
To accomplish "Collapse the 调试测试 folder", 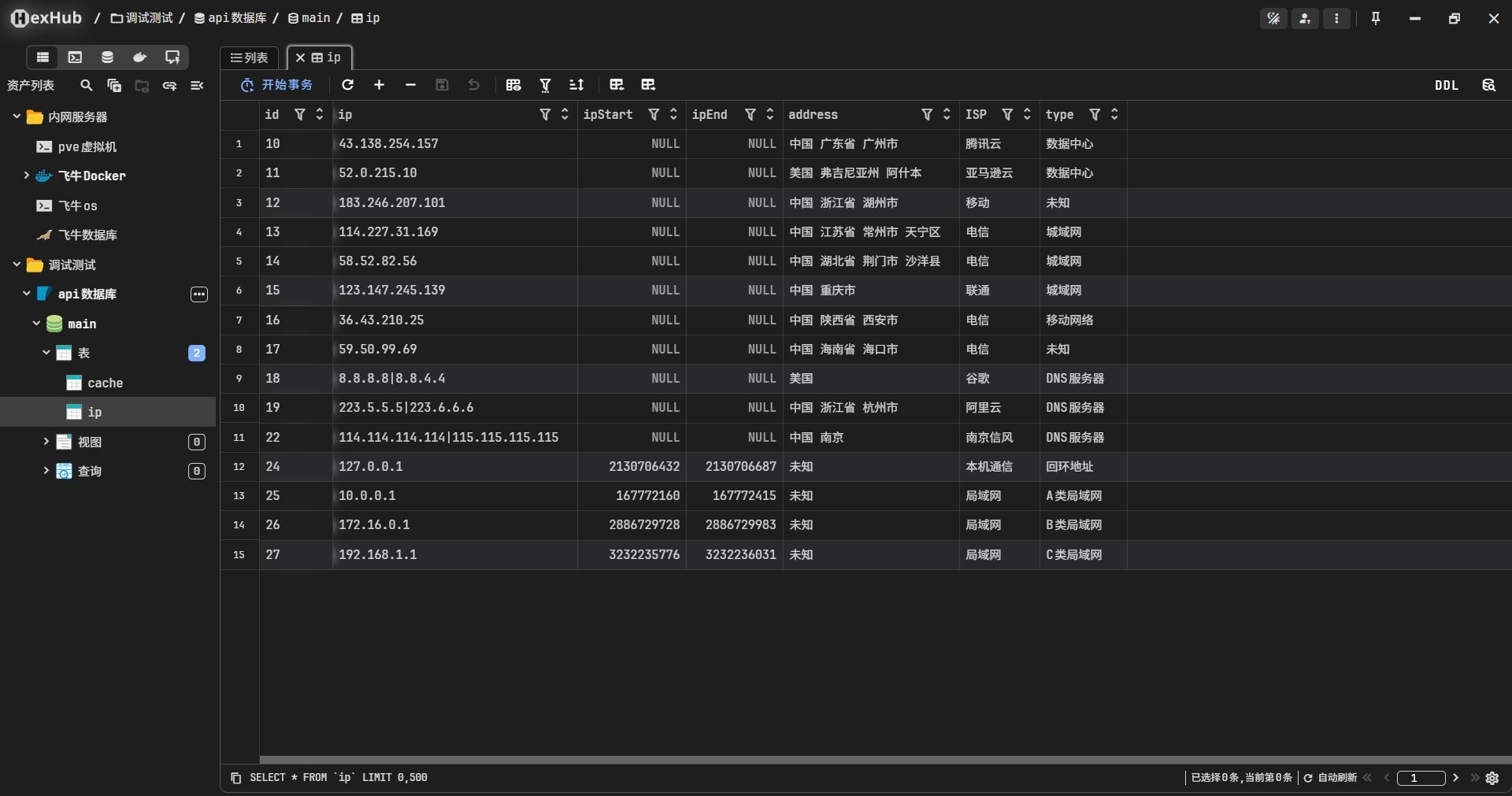I will click(17, 265).
